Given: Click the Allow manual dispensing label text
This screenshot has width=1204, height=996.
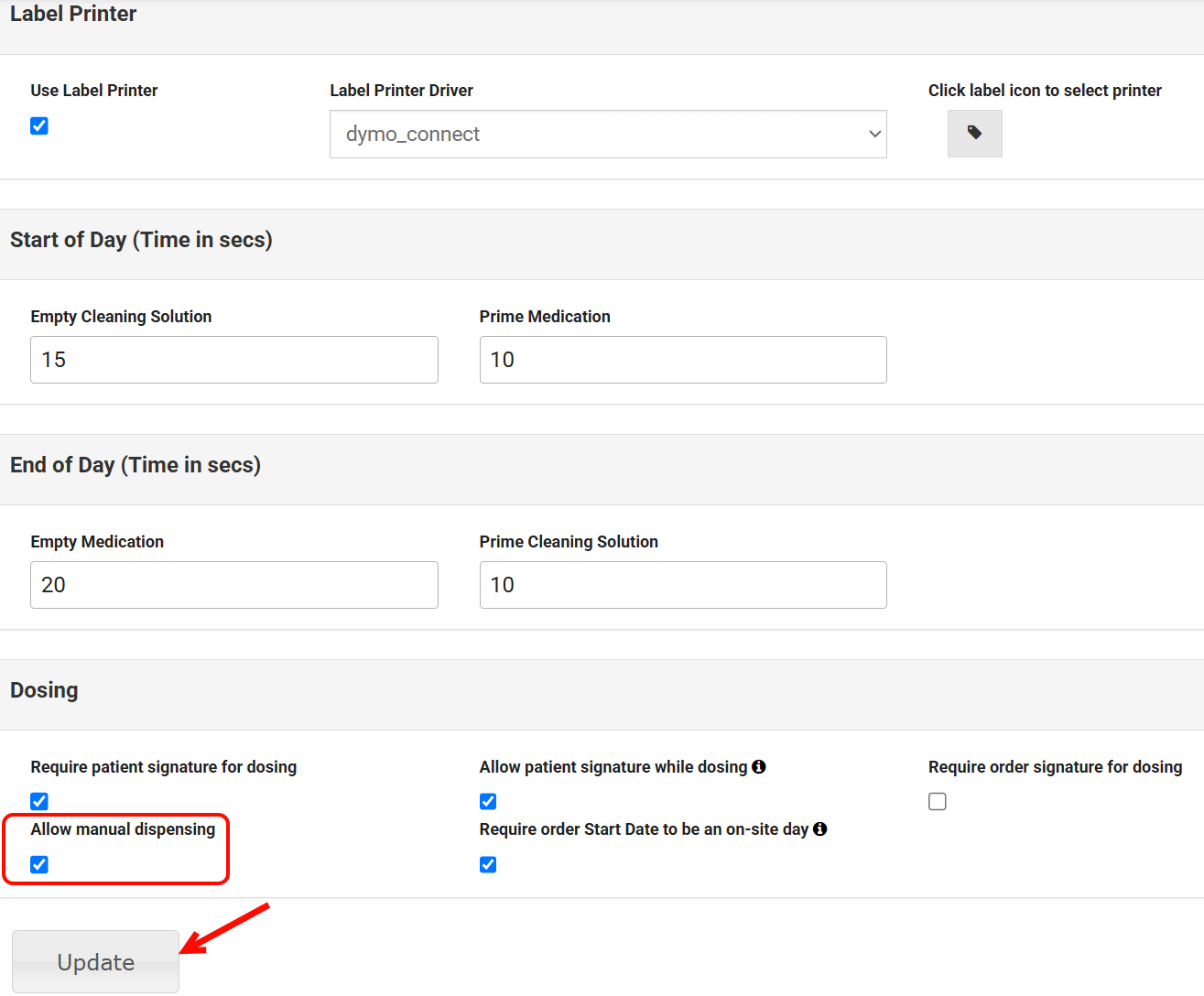Looking at the screenshot, I should 123,829.
